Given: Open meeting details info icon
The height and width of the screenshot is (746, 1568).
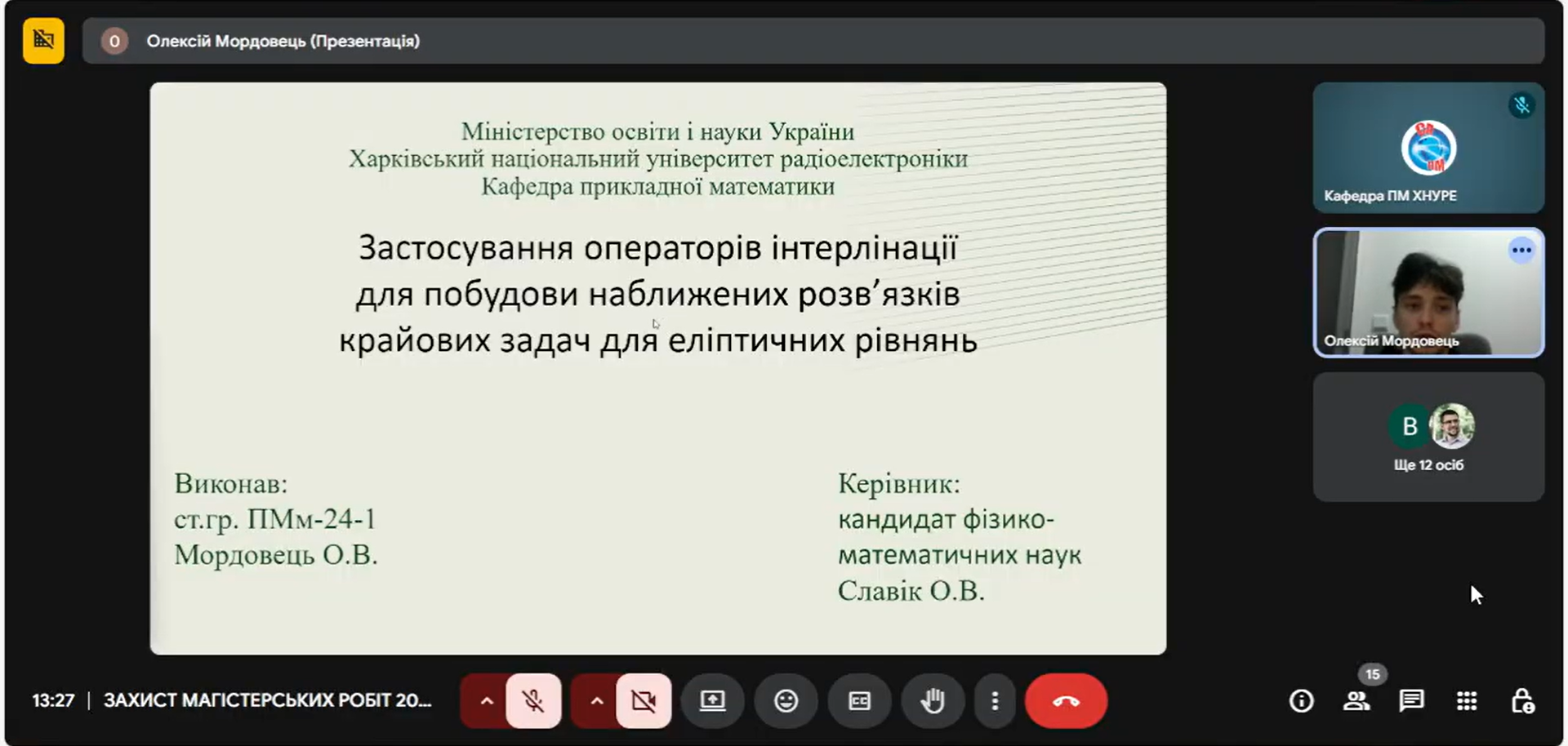Looking at the screenshot, I should tap(1301, 701).
